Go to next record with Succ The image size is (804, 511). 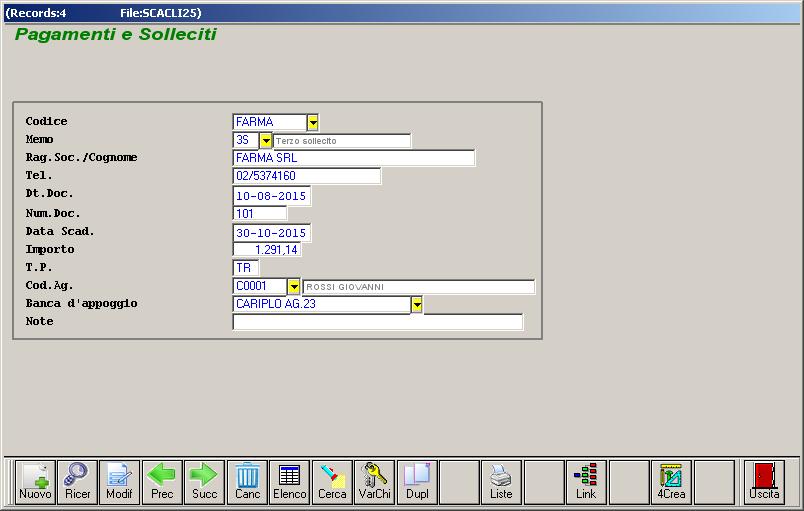point(204,482)
